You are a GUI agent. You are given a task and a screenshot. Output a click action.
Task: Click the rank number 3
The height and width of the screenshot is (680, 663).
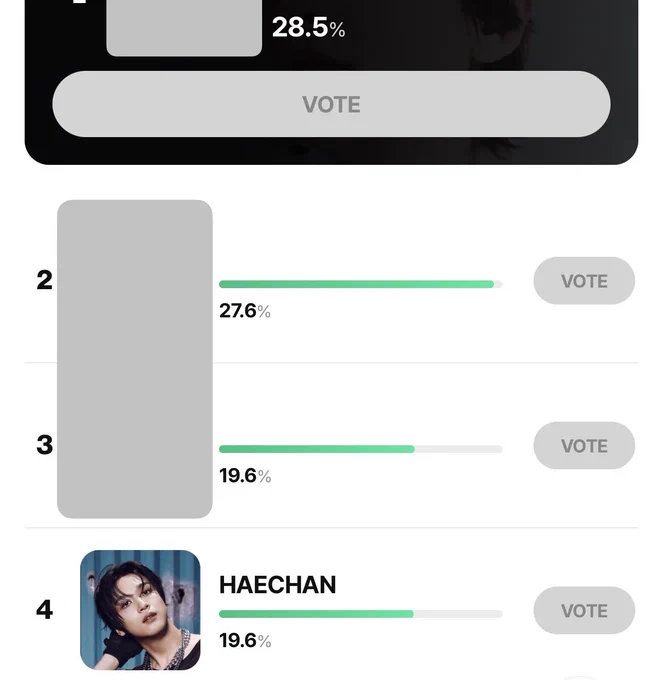point(44,445)
